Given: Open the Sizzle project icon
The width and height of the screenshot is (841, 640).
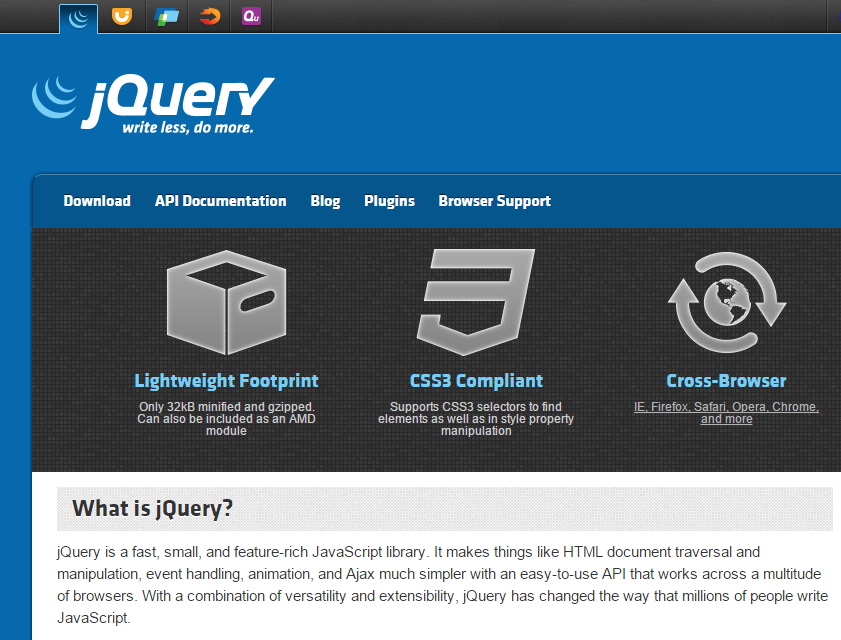Looking at the screenshot, I should click(x=210, y=17).
